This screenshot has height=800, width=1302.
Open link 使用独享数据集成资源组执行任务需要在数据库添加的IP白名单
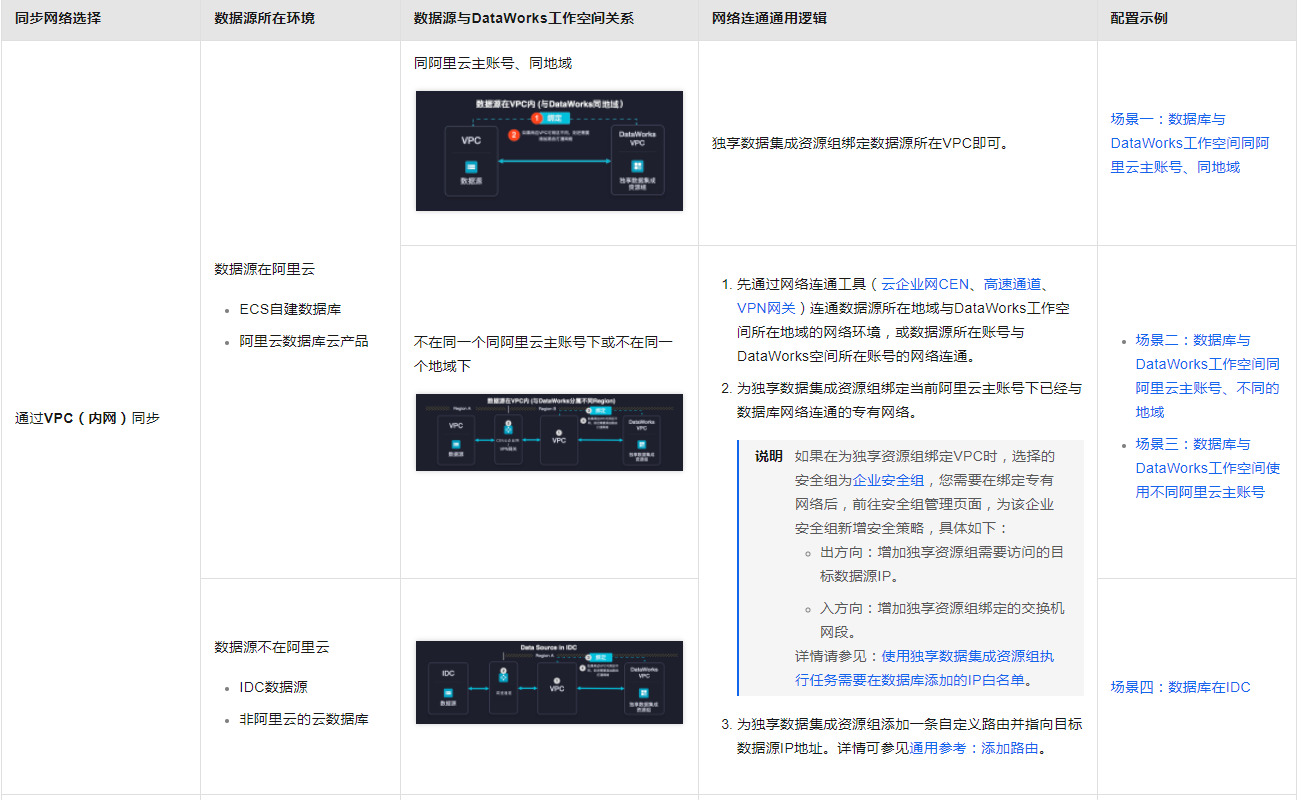(924, 668)
